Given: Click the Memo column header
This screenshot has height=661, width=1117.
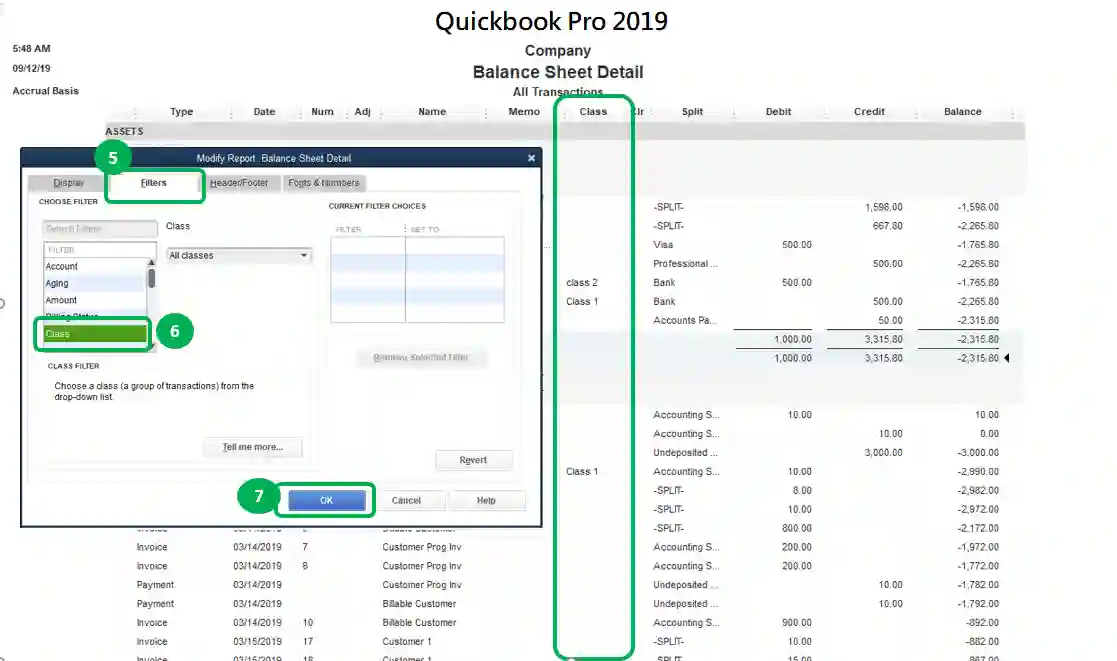Looking at the screenshot, I should click(524, 112).
